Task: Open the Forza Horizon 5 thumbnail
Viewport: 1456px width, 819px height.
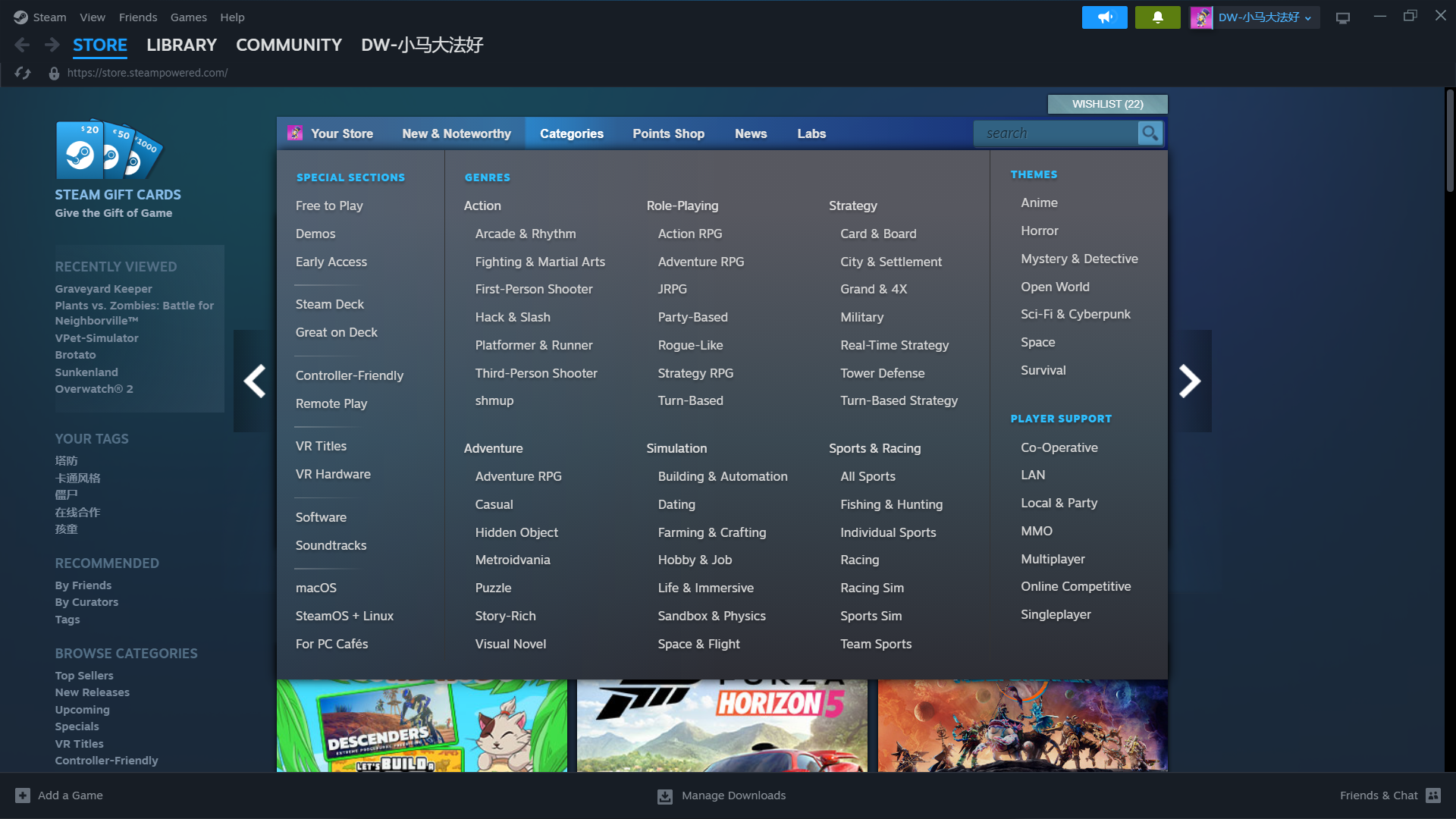Action: pos(721,725)
